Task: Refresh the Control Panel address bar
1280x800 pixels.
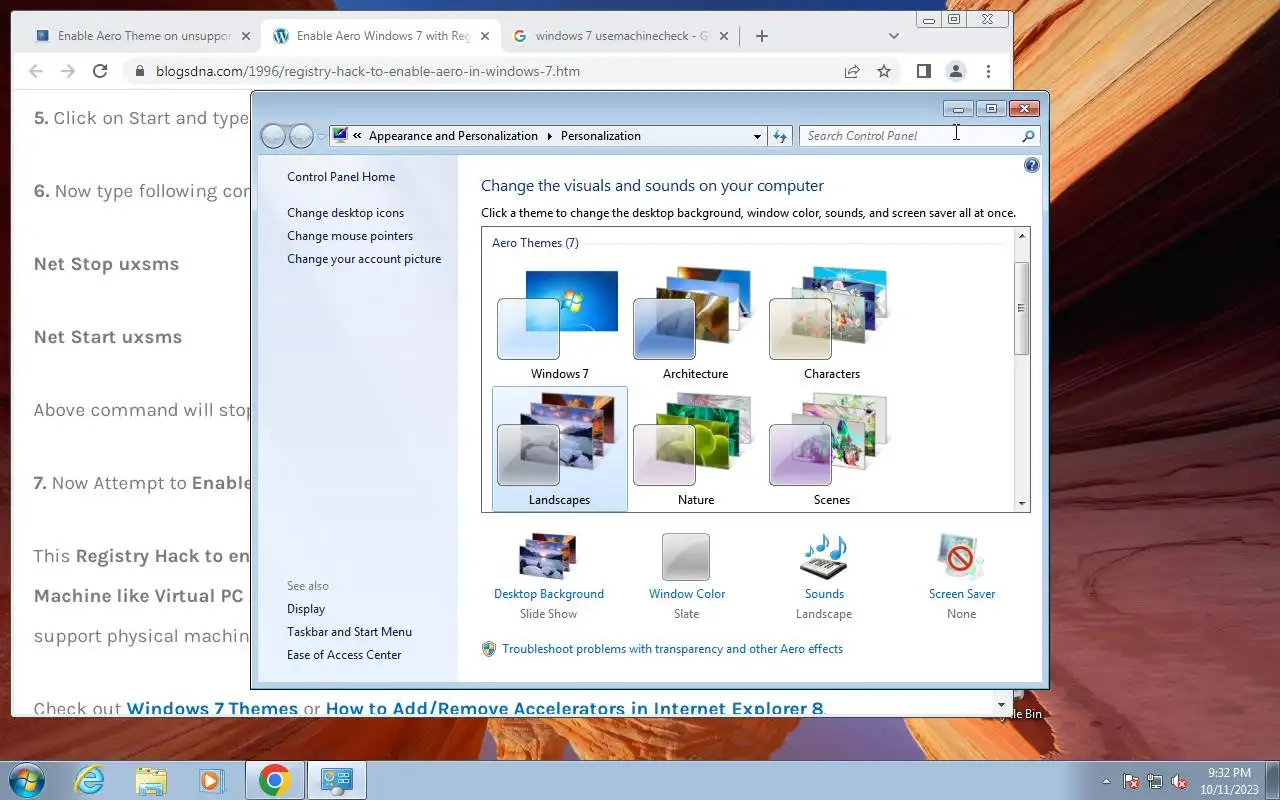Action: (x=780, y=136)
